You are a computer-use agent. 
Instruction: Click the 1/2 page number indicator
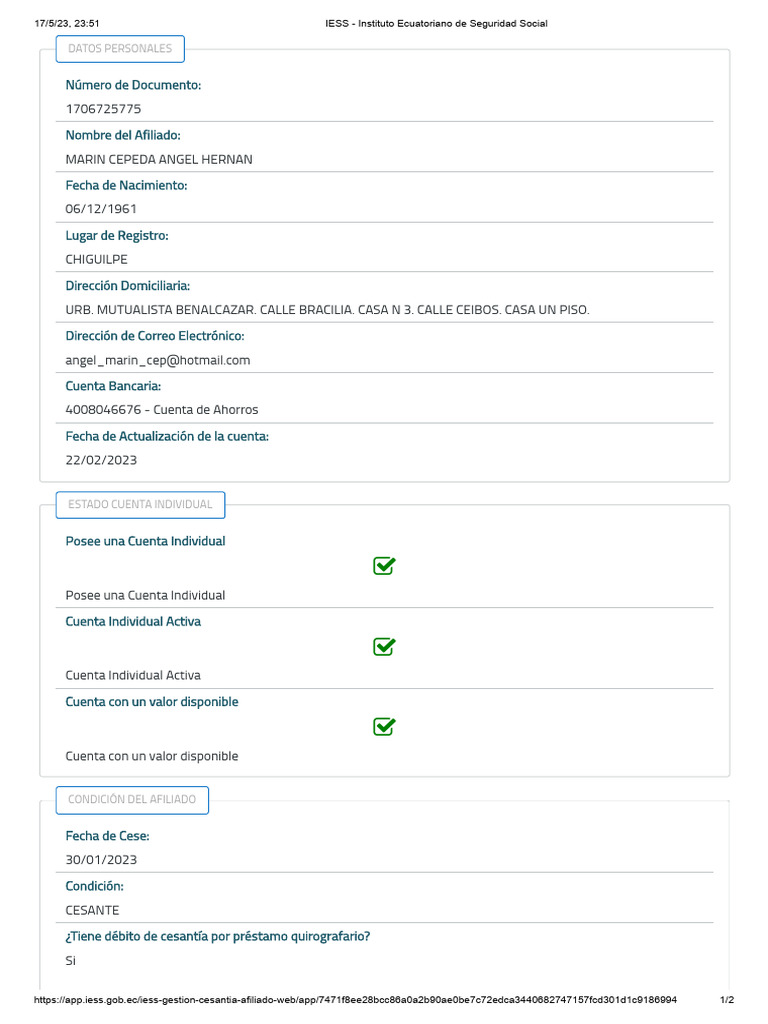click(727, 1000)
